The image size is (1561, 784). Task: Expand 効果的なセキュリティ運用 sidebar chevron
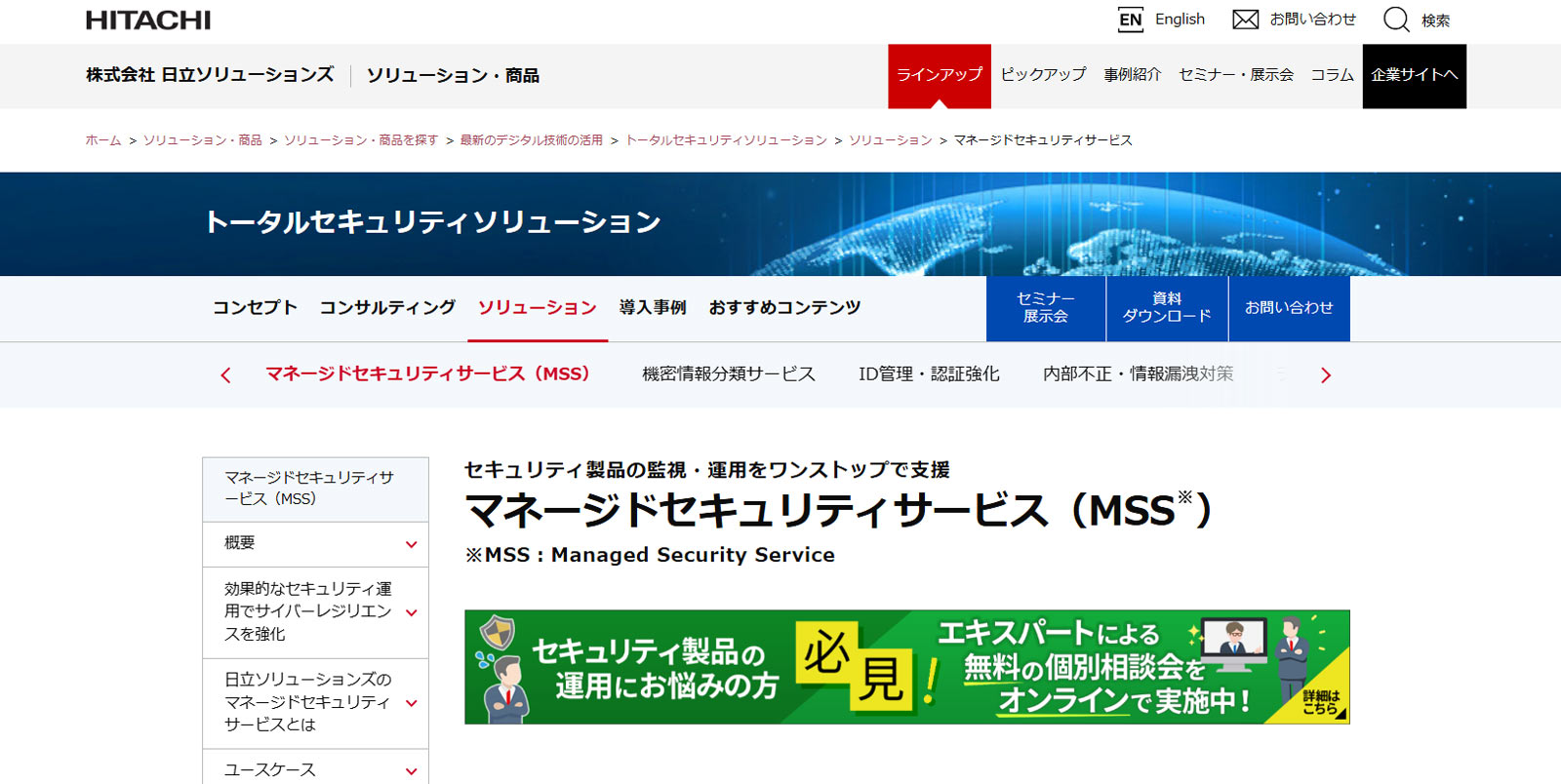[412, 612]
